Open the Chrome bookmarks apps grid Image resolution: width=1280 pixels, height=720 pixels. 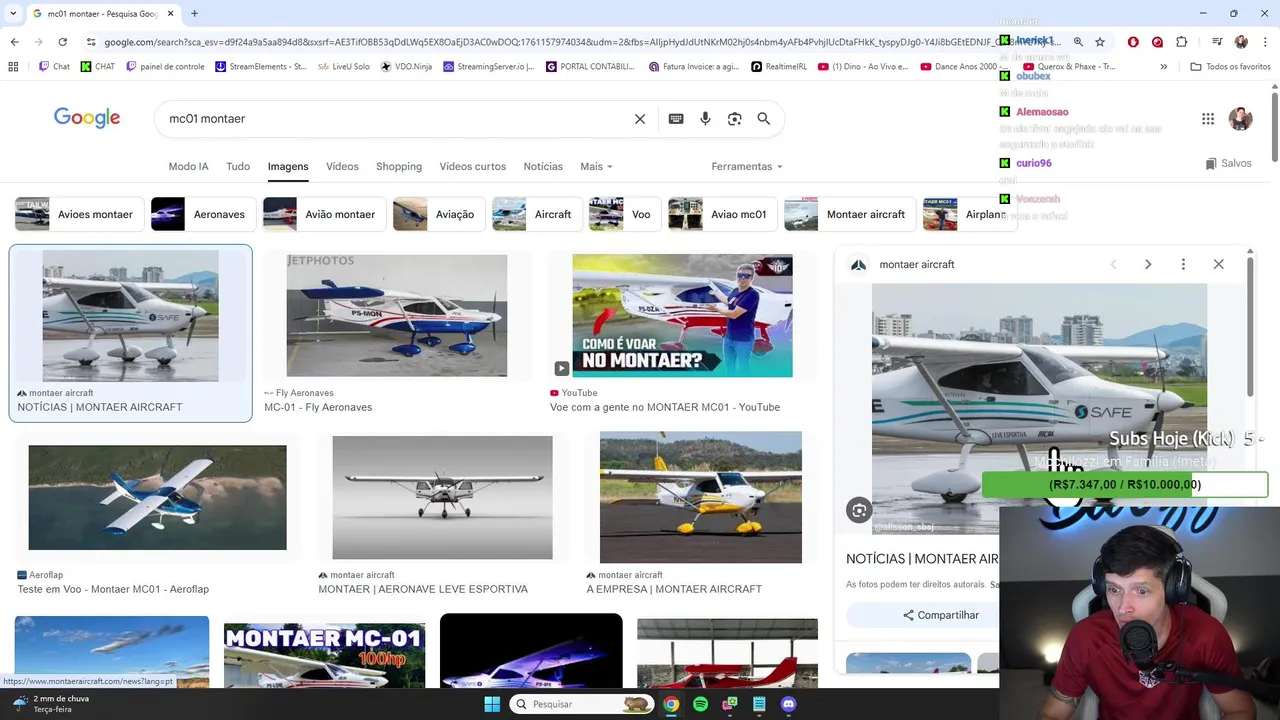click(13, 67)
